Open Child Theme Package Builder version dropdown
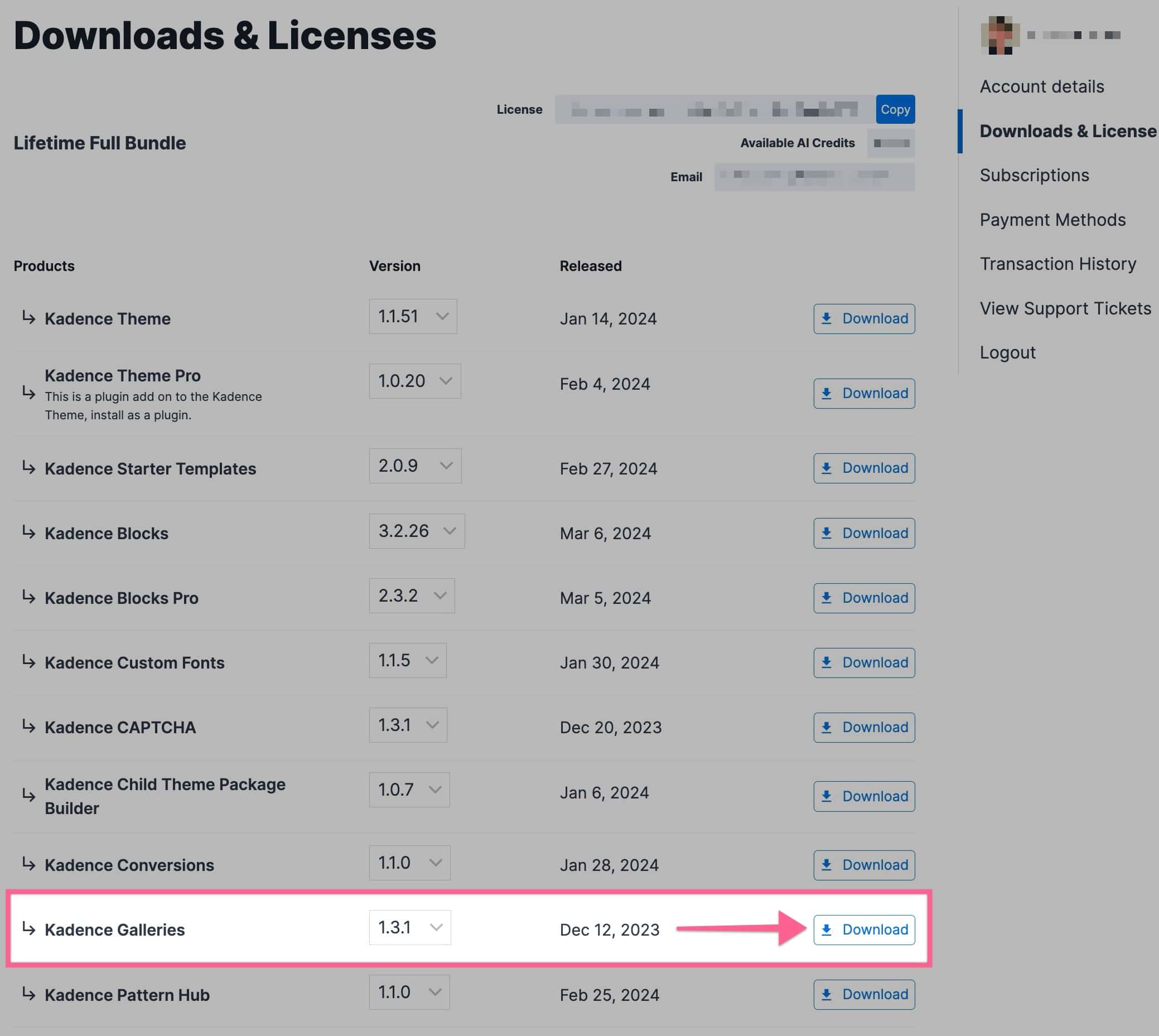This screenshot has height=1036, width=1159. [409, 790]
